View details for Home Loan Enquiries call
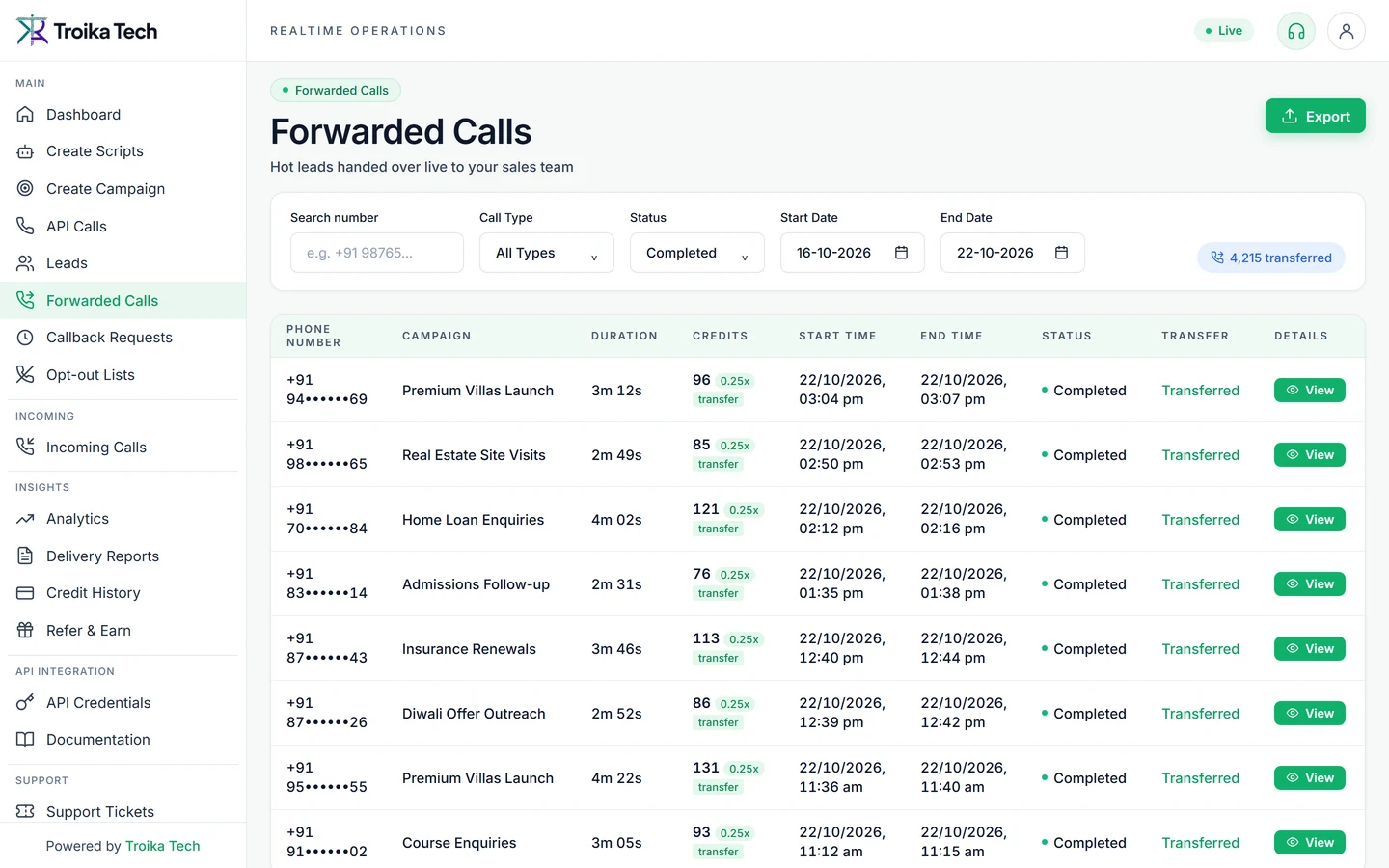This screenshot has width=1389, height=868. click(1310, 519)
